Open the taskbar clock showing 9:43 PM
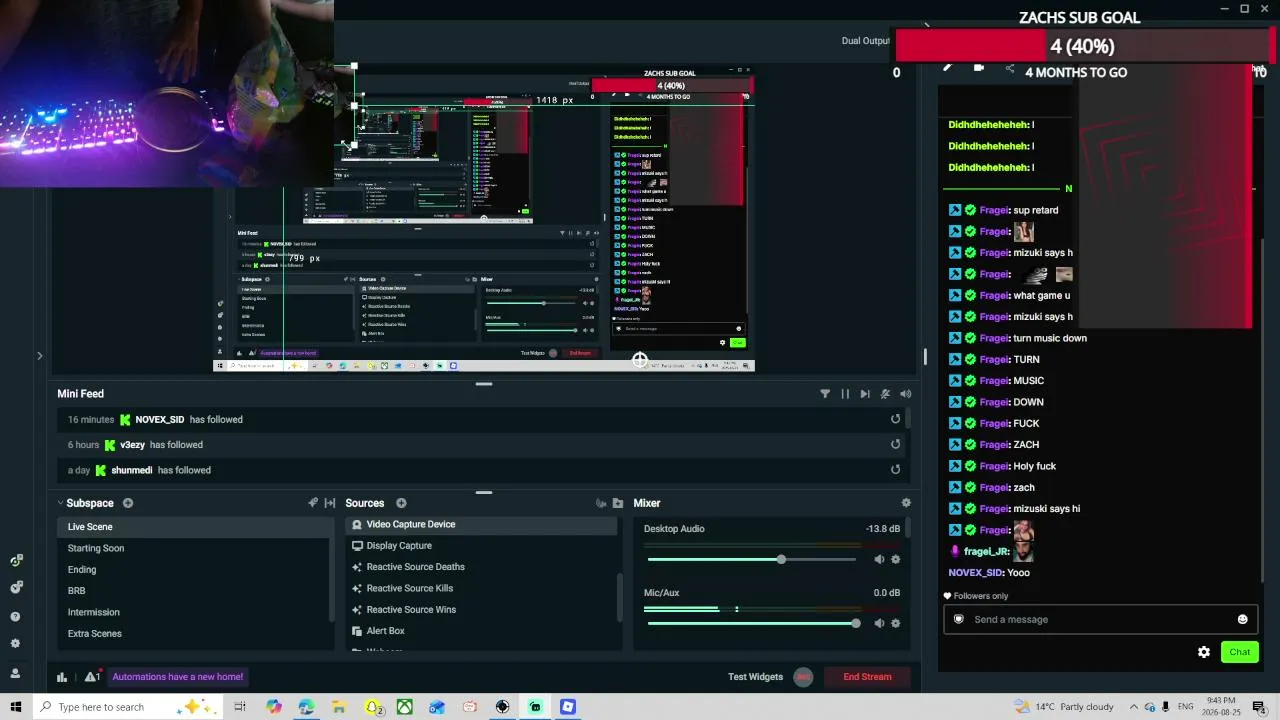The image size is (1280, 720). 1223,707
